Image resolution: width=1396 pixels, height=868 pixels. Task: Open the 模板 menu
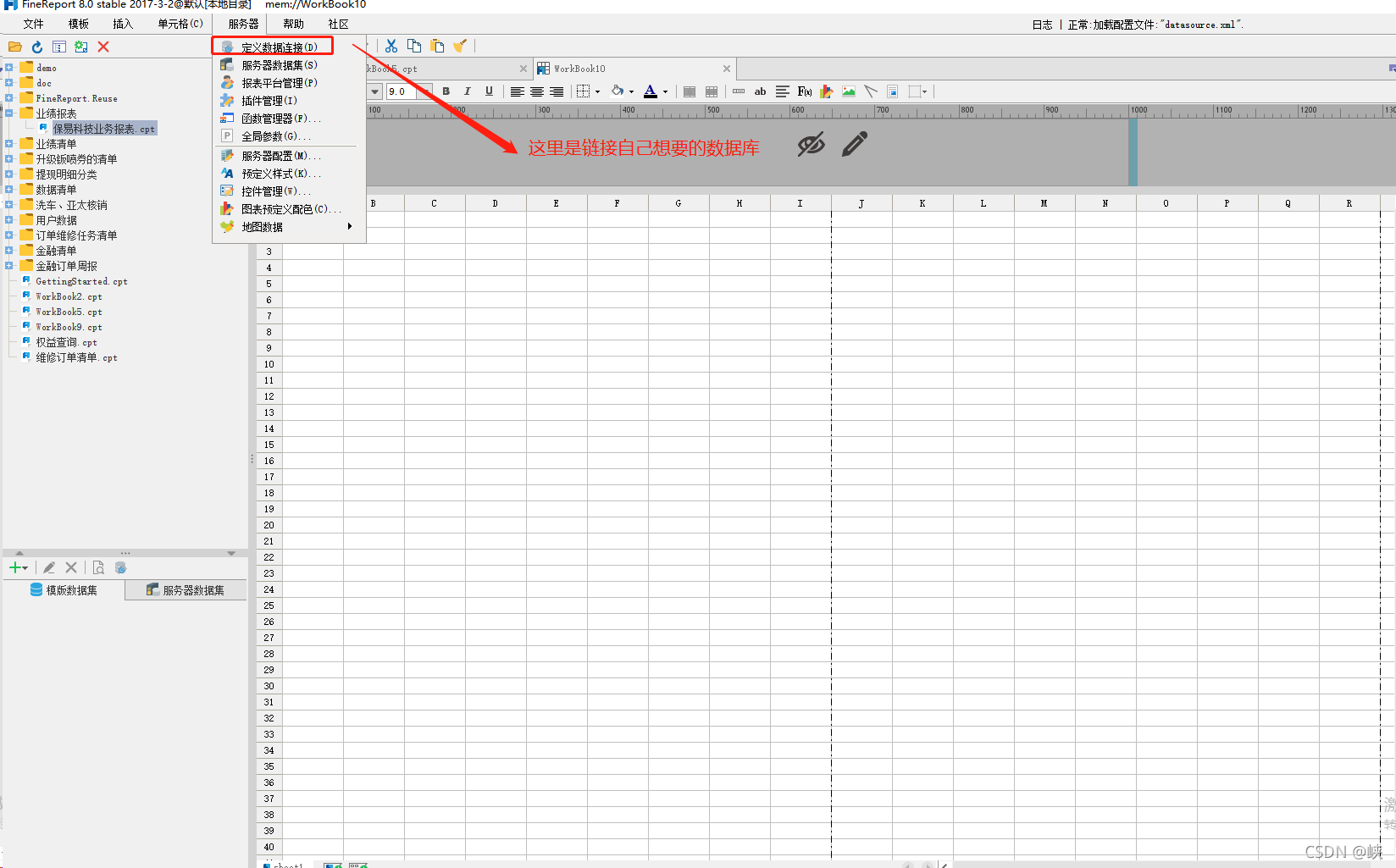point(78,24)
